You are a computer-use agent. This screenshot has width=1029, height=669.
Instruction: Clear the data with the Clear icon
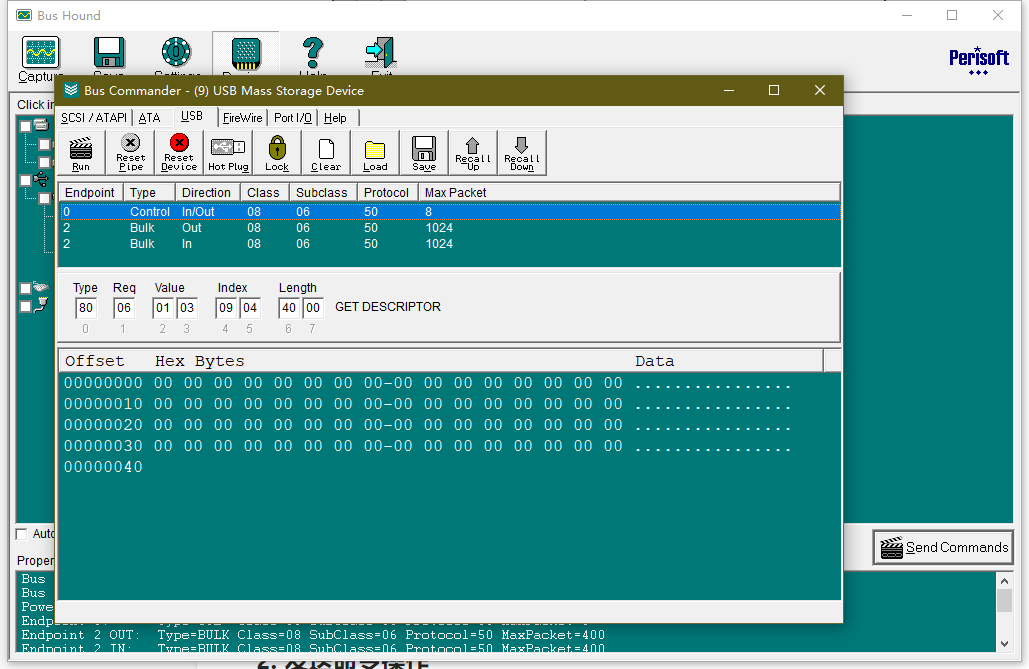coord(326,153)
